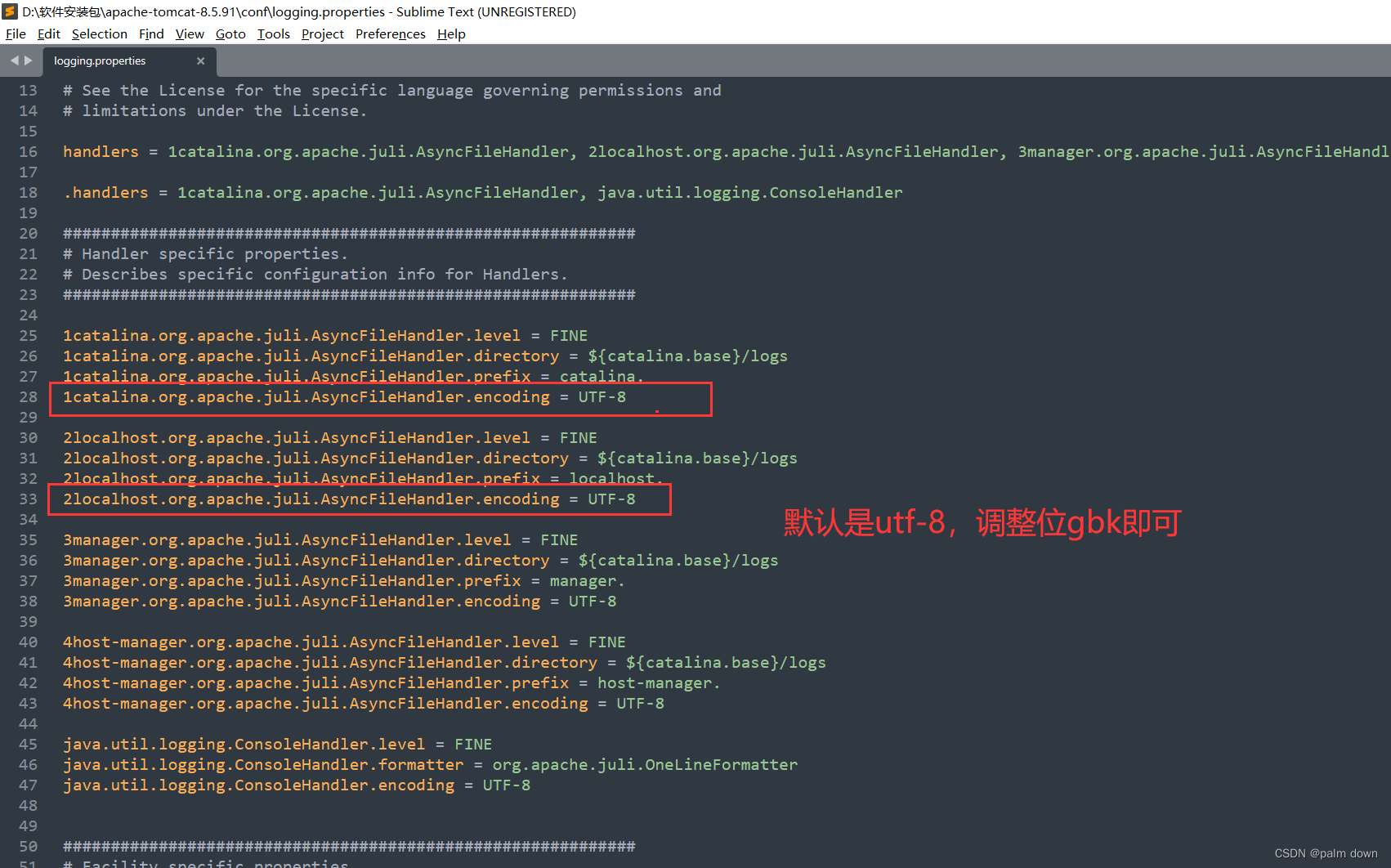Click '# See the License for the specific' comment line
Viewport: 1391px width, 868px height.
point(392,90)
